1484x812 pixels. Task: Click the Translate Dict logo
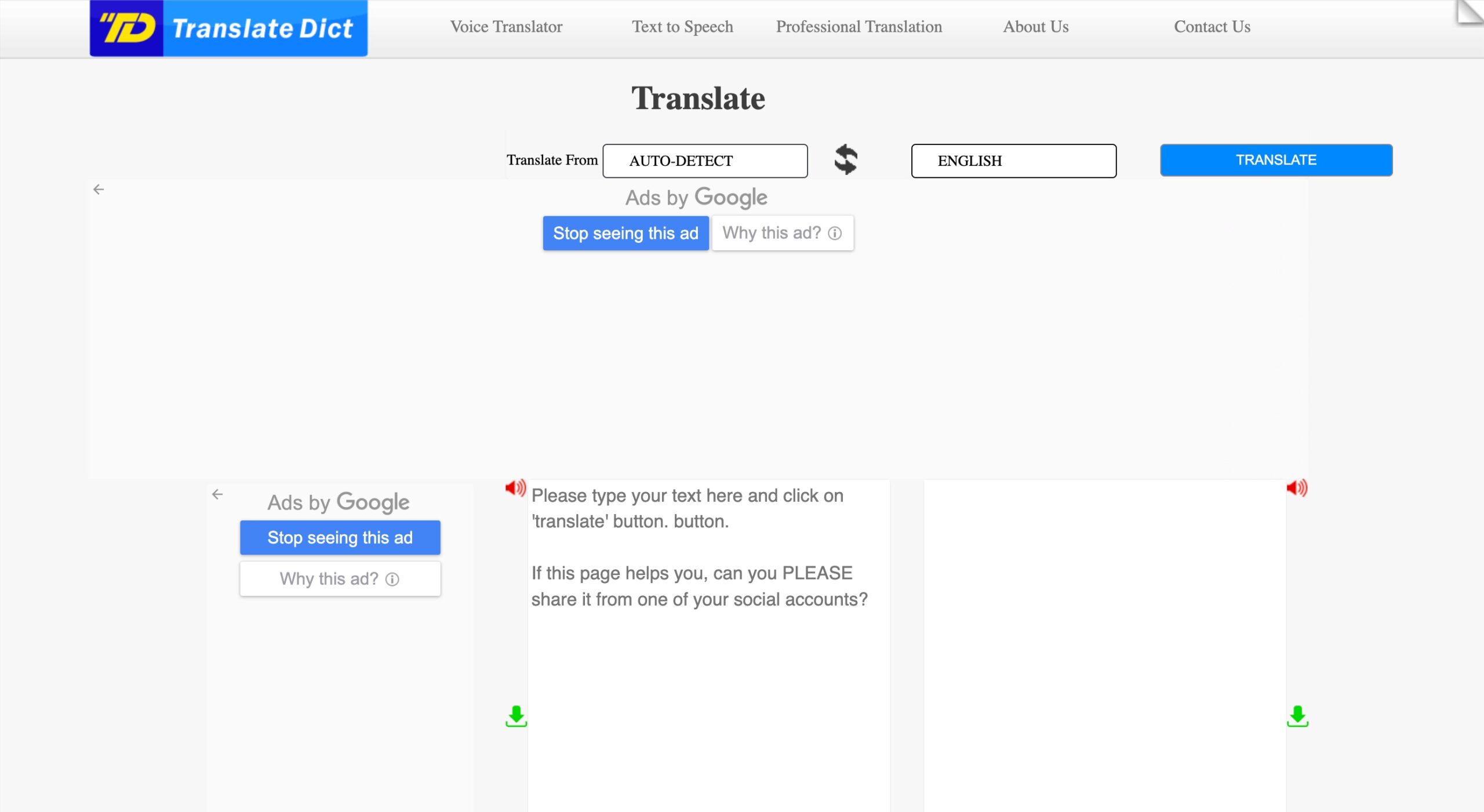[228, 28]
